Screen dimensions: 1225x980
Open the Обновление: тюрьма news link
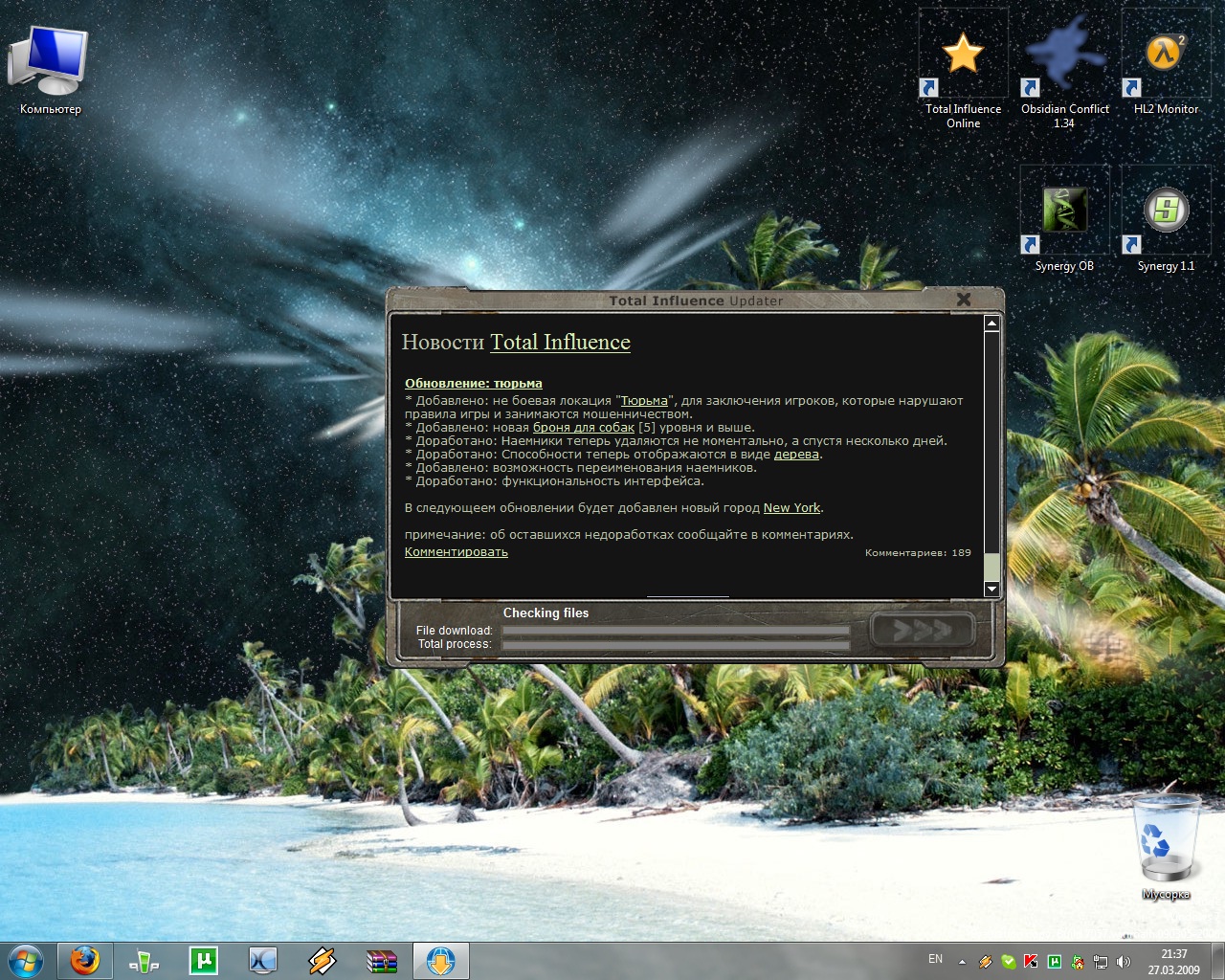(474, 383)
